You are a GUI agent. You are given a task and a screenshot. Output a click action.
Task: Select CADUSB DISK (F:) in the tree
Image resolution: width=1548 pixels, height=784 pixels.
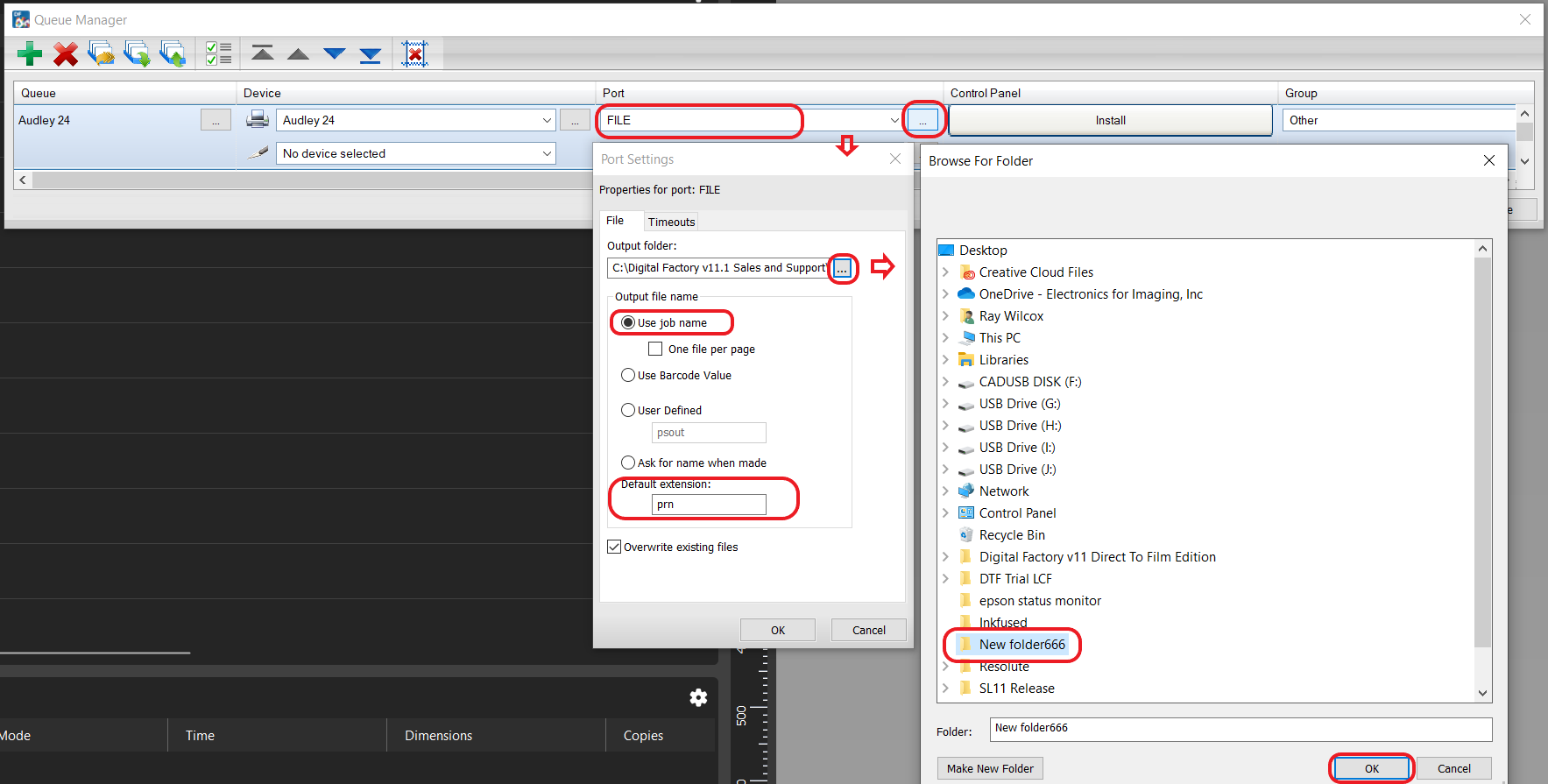(1030, 381)
